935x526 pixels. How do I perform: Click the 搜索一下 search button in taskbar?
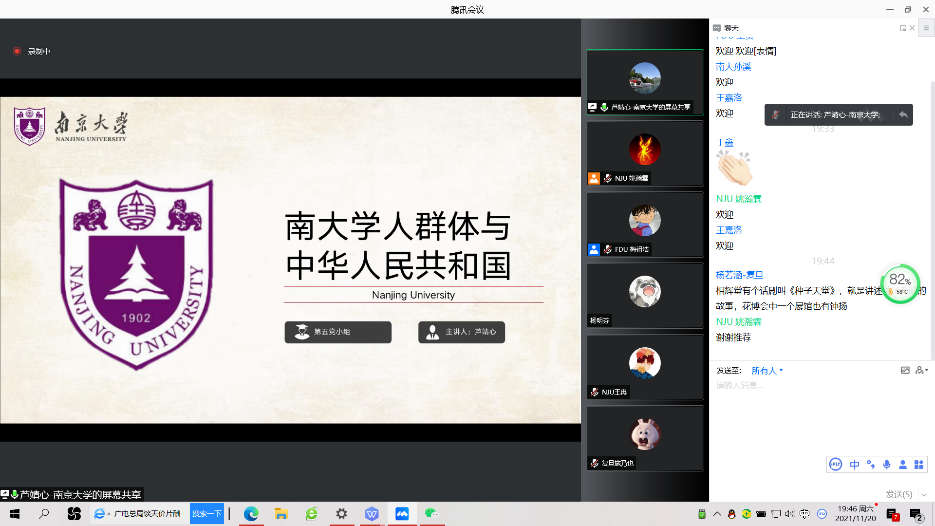click(x=207, y=514)
